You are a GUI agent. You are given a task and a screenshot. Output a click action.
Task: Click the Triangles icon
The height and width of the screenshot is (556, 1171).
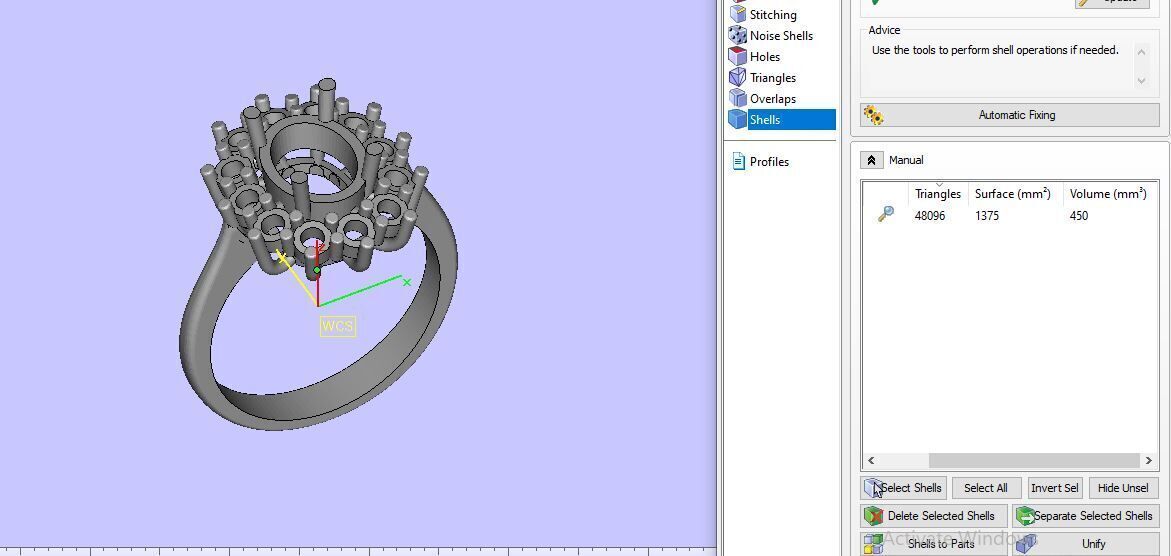[737, 77]
